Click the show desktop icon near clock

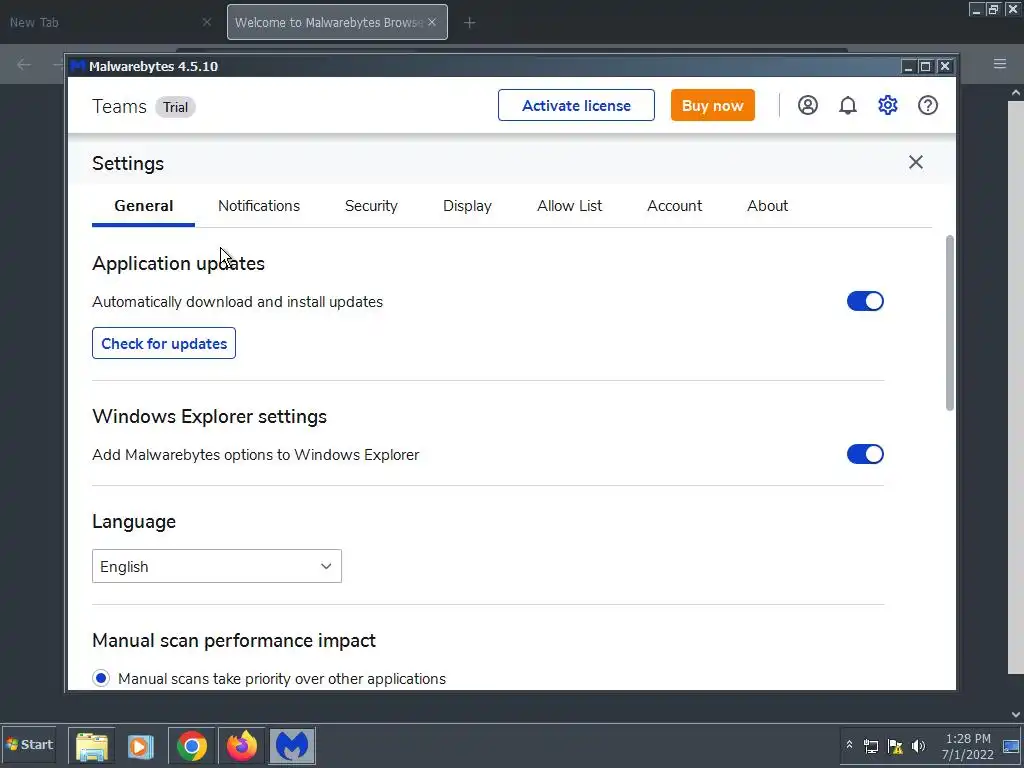[x=1012, y=746]
